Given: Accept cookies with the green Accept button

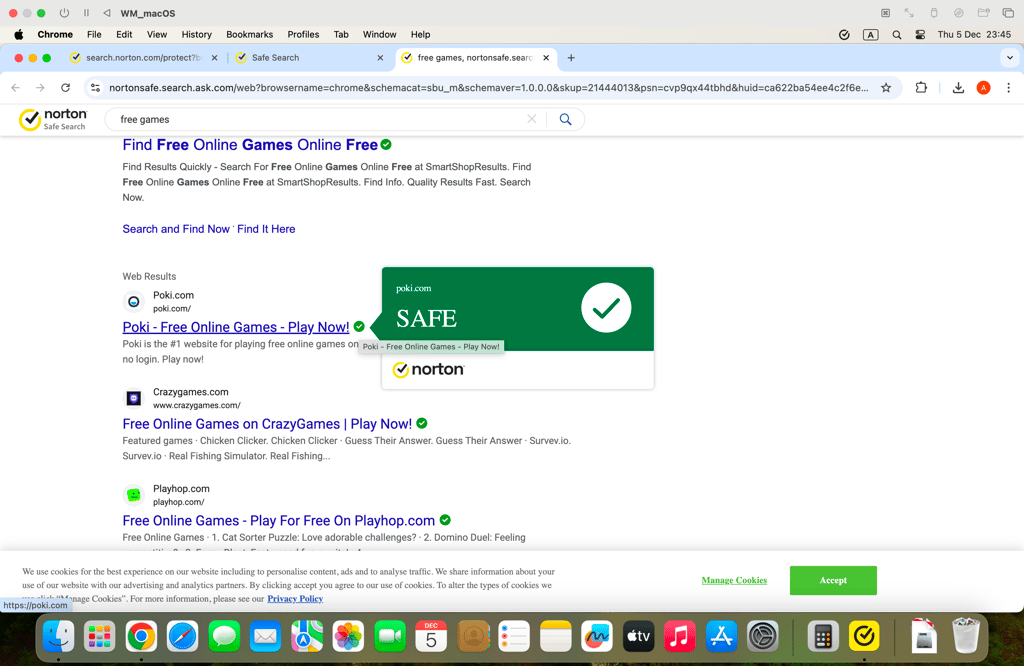Looking at the screenshot, I should click(x=833, y=580).
